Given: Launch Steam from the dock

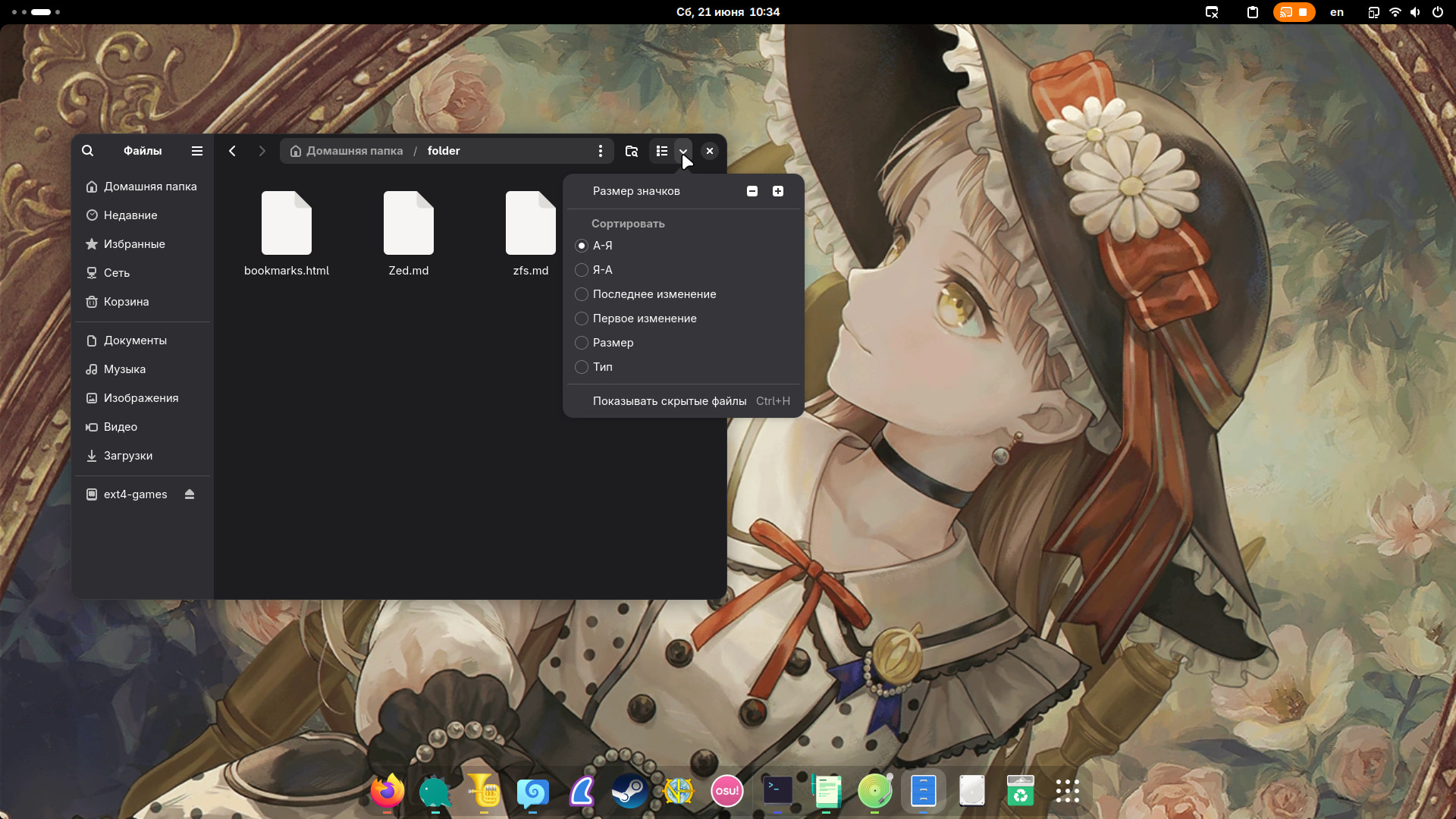Looking at the screenshot, I should click(x=630, y=791).
